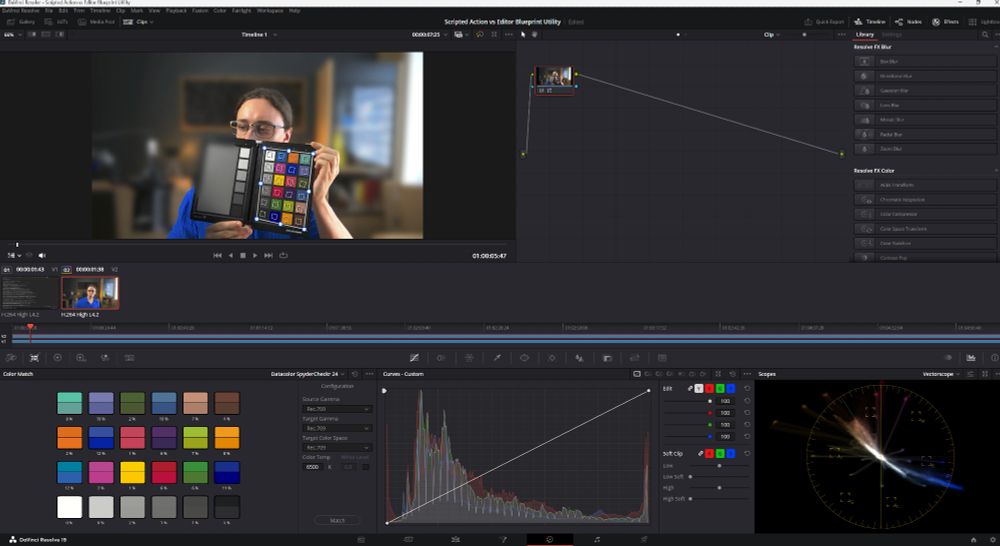Open the LUTs panel

[57, 22]
